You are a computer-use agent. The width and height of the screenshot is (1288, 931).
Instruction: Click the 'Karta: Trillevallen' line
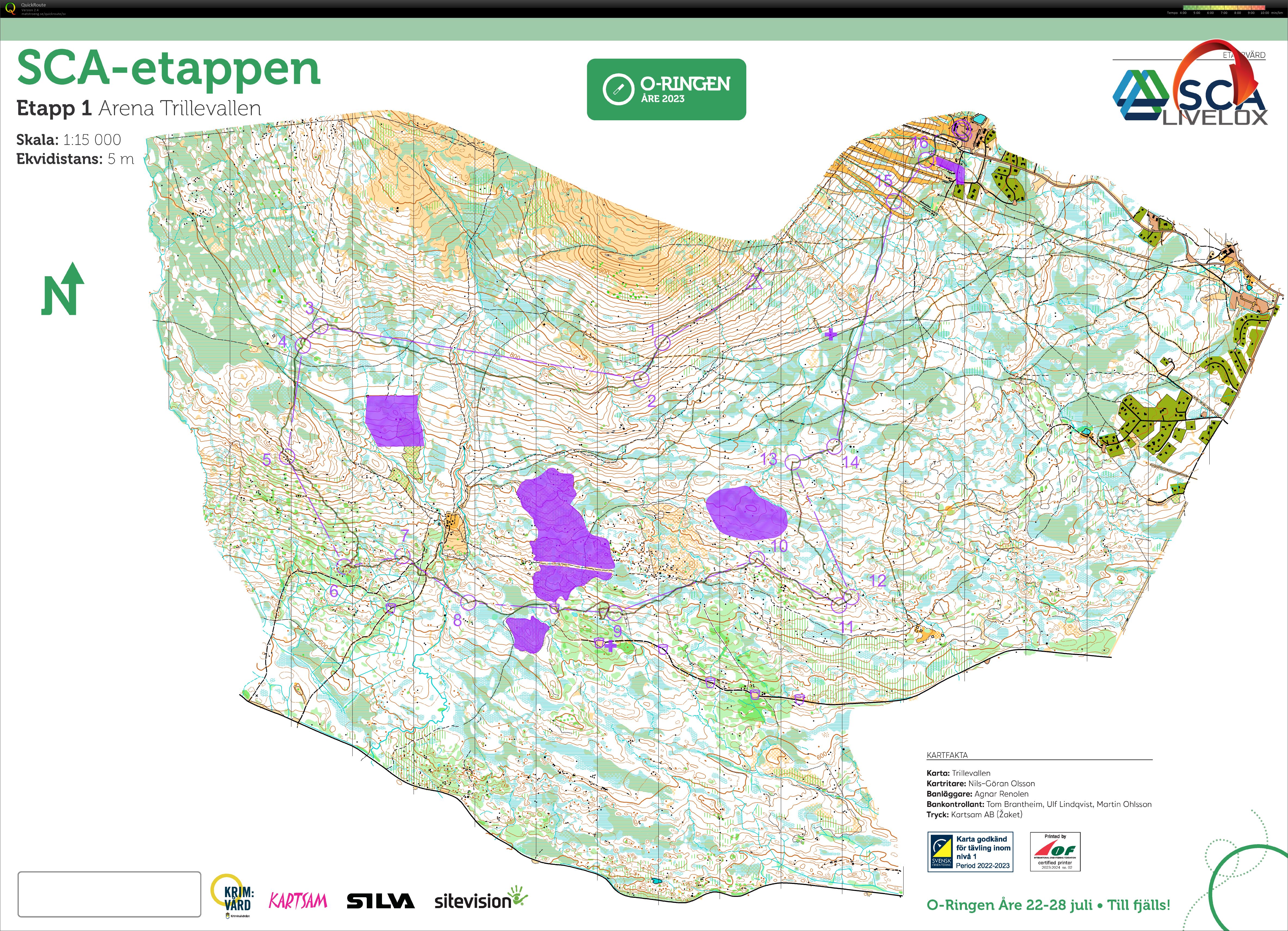(959, 773)
